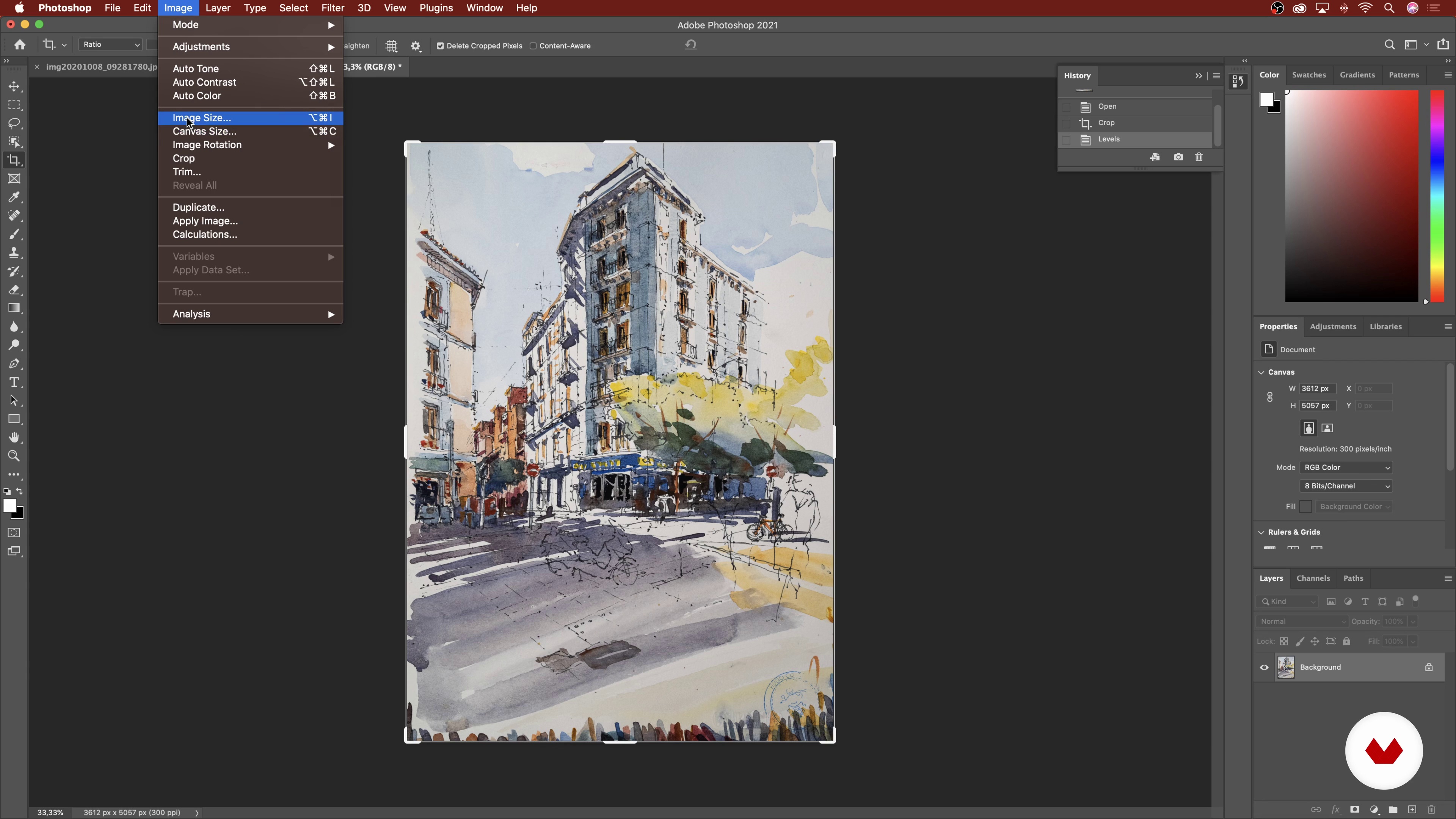Enable Content-Aware checkbox
Viewport: 1456px width, 819px height.
pos(533,46)
